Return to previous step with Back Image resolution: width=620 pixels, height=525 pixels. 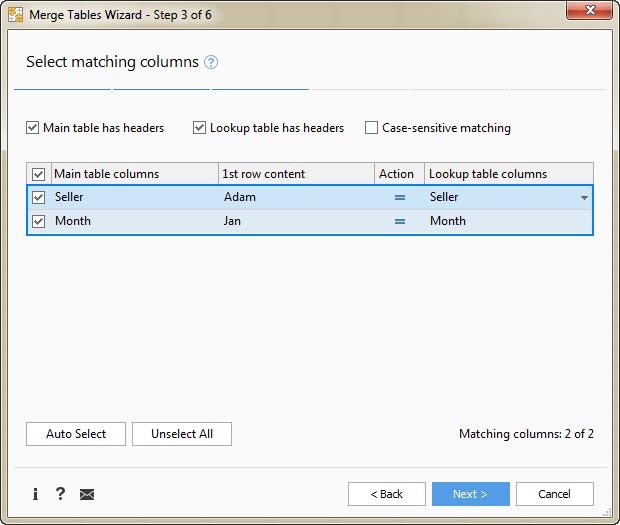tap(386, 494)
